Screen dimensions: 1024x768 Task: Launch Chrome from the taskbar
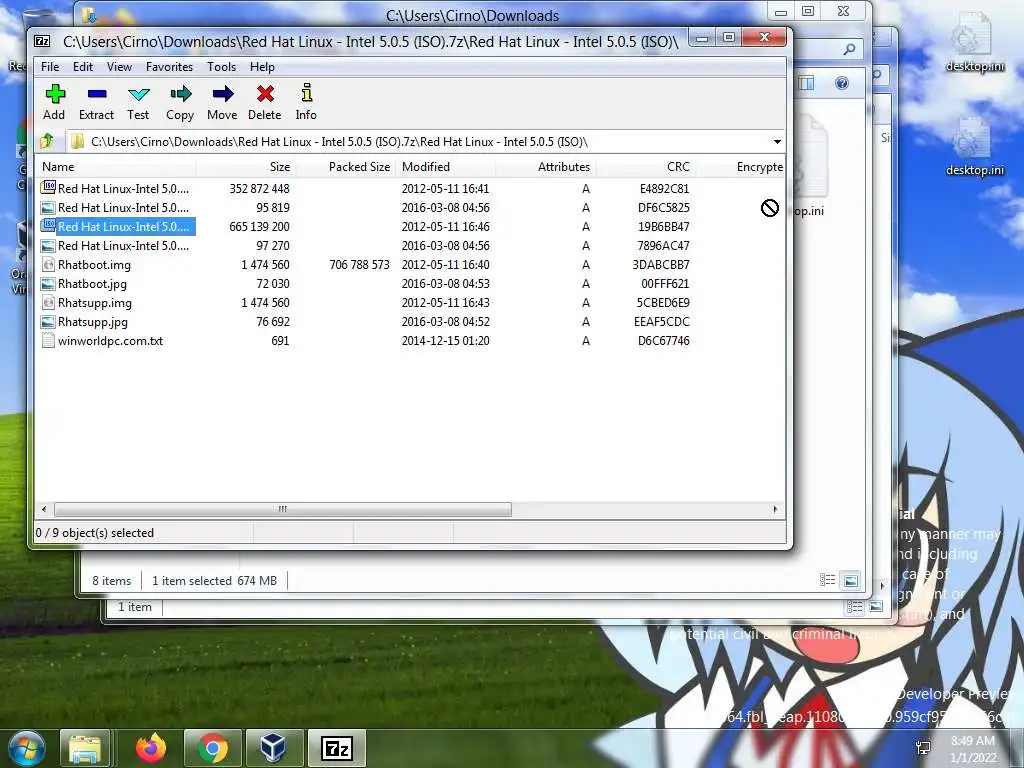tap(213, 748)
